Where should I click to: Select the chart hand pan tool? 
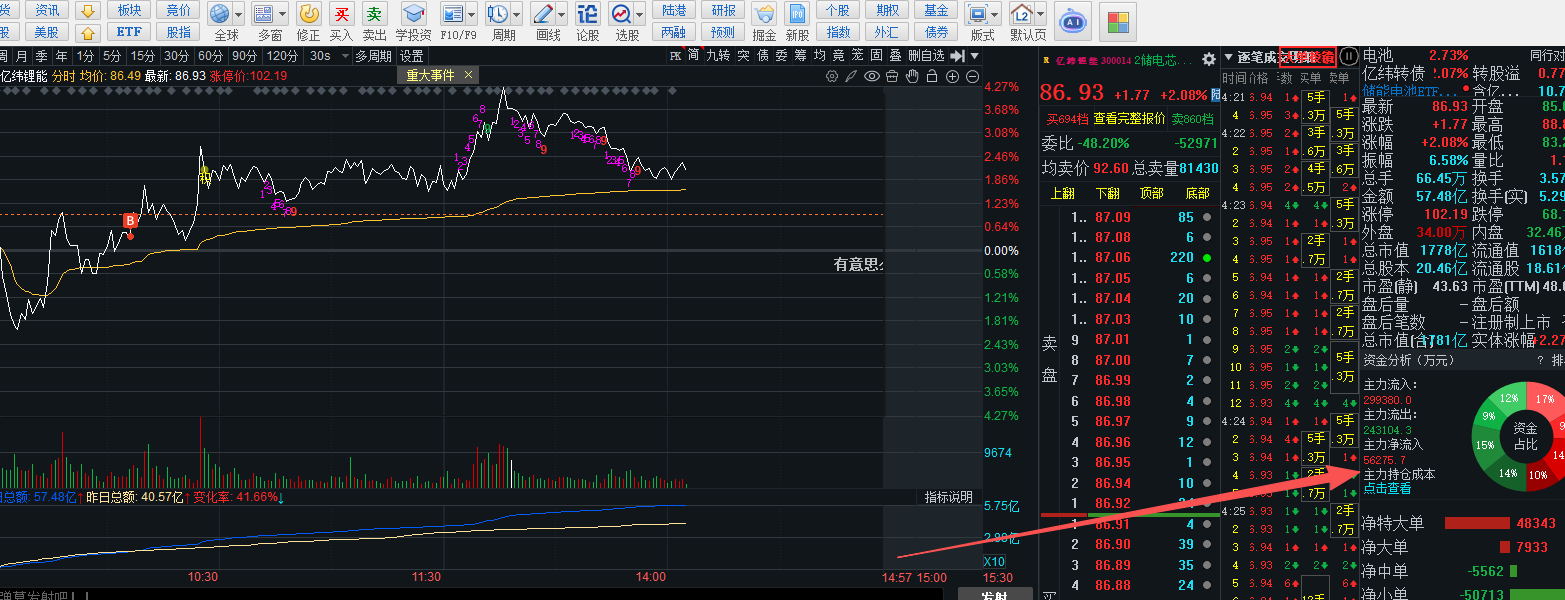pos(911,76)
